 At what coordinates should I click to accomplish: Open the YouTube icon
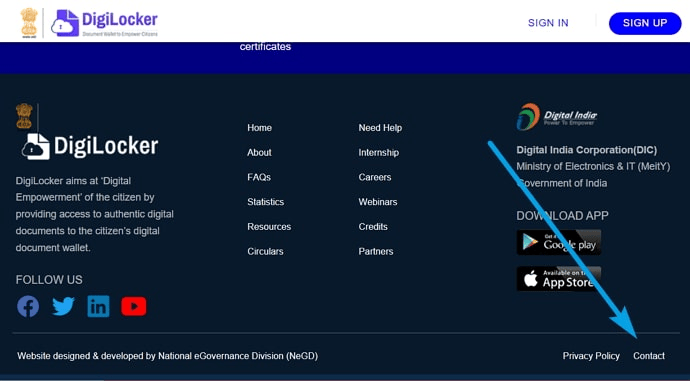[134, 306]
